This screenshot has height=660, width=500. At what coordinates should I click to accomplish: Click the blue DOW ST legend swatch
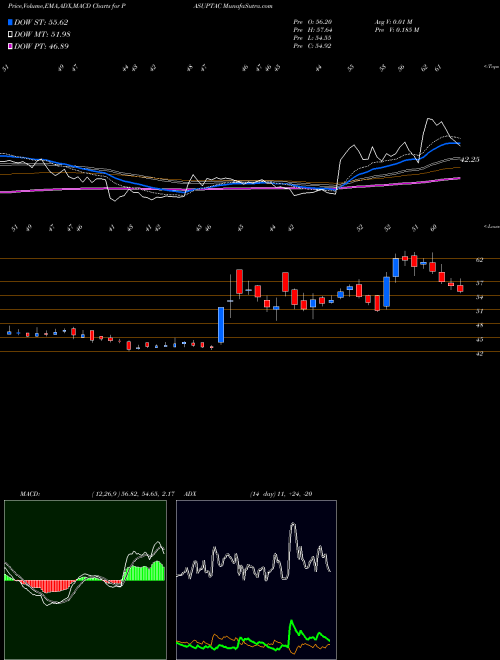[11, 22]
